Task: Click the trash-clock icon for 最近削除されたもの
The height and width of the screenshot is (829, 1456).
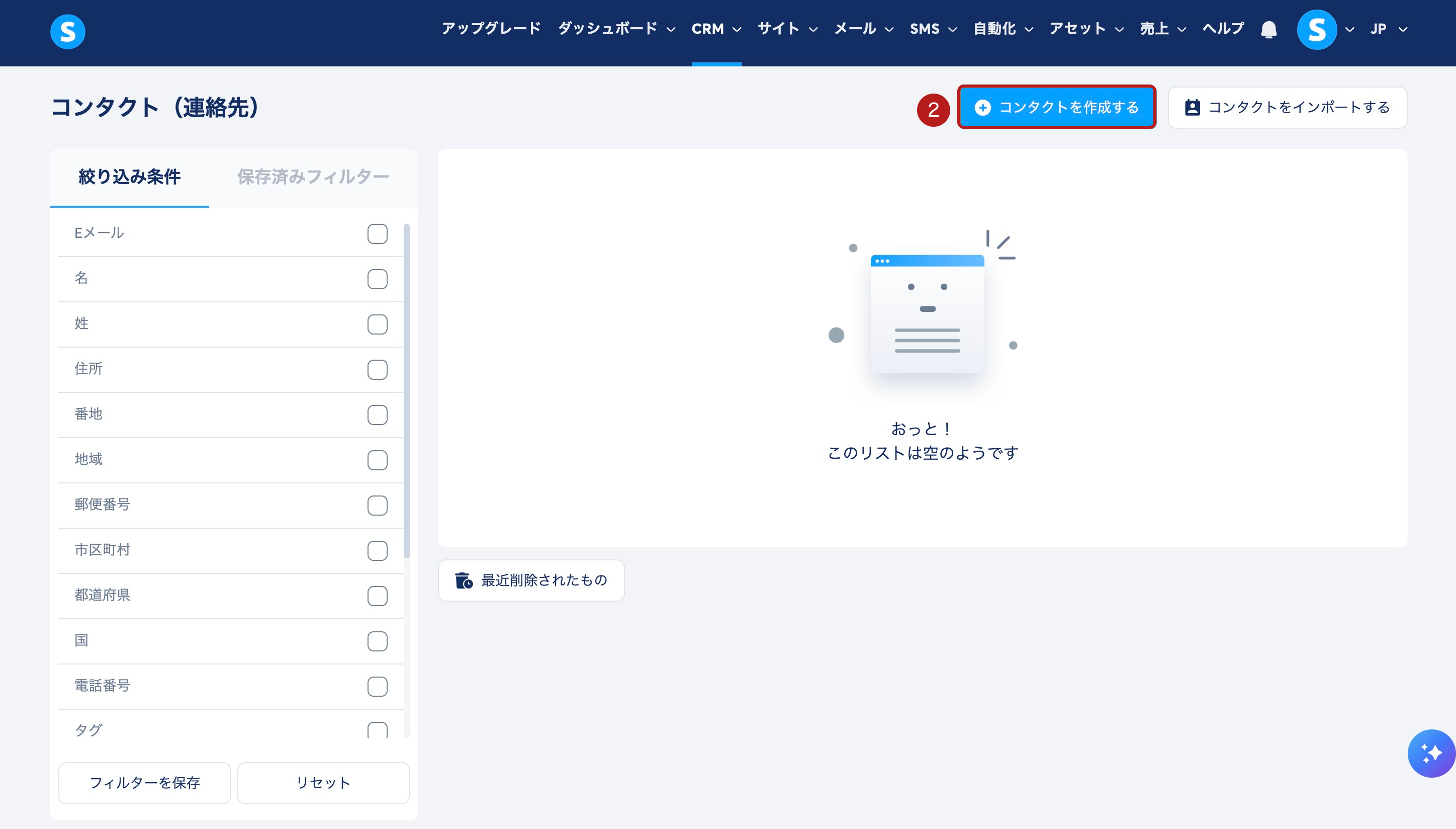Action: point(464,580)
